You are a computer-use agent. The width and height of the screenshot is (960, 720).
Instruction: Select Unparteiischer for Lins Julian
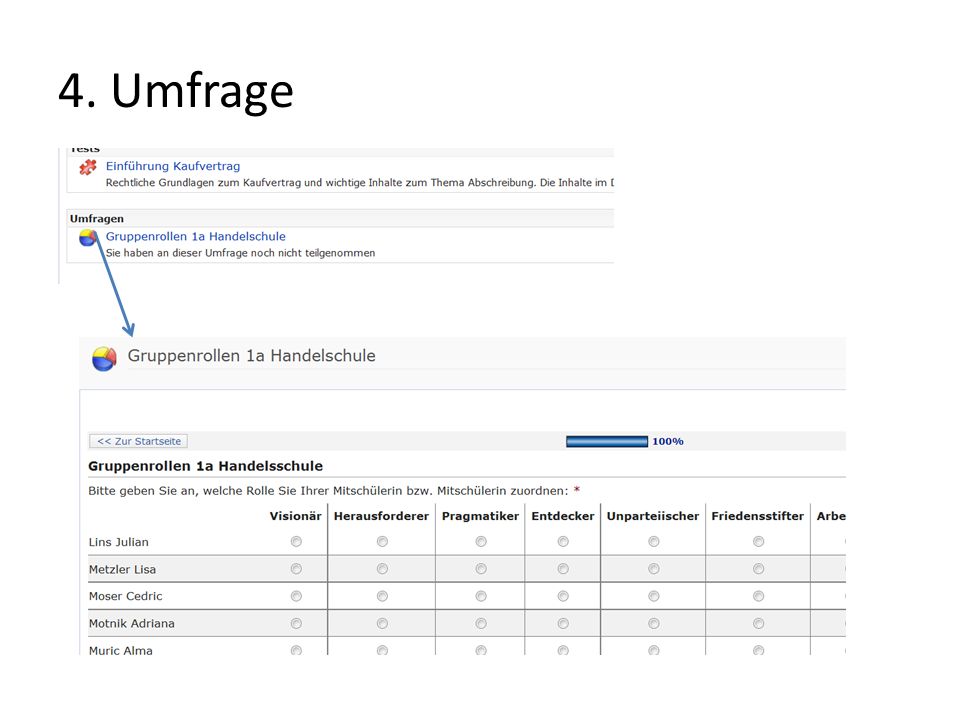click(654, 542)
